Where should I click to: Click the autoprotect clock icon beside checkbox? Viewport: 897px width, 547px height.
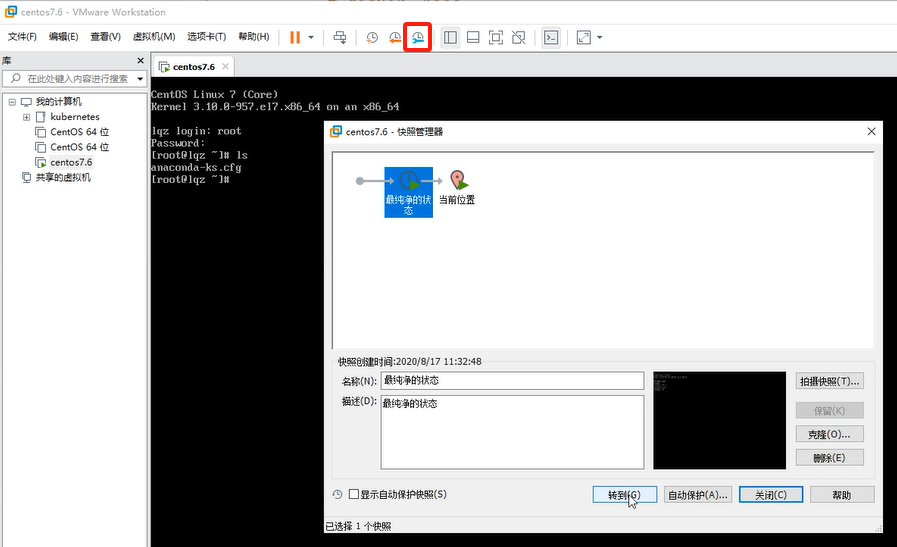(x=338, y=494)
